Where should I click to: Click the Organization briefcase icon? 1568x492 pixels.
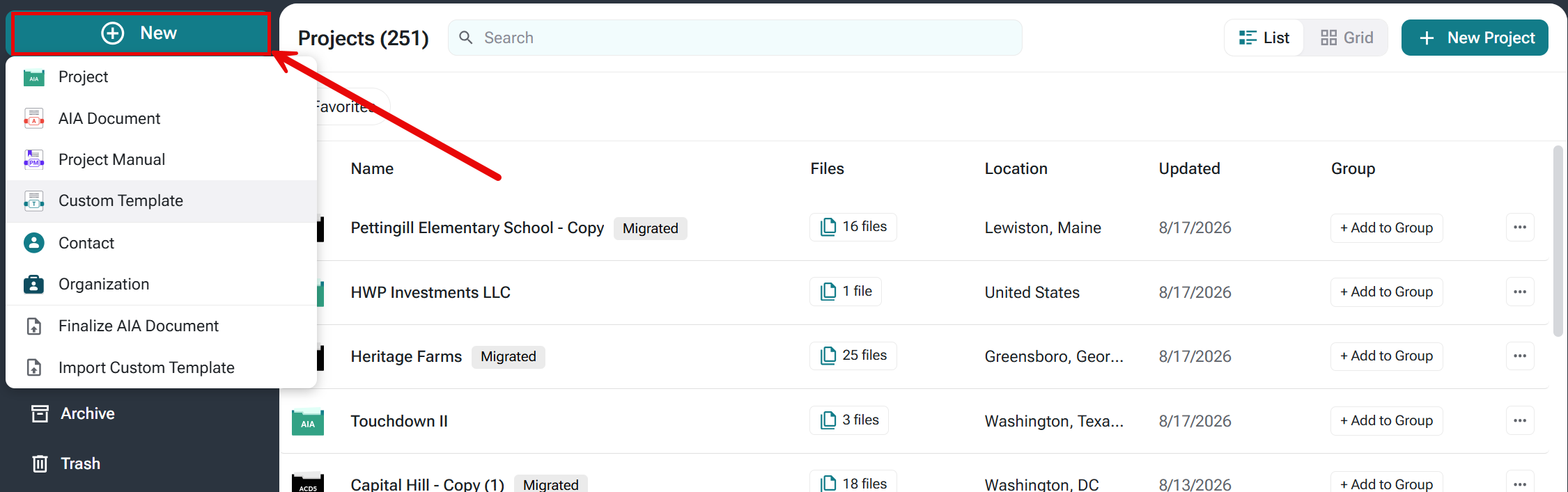[x=33, y=284]
